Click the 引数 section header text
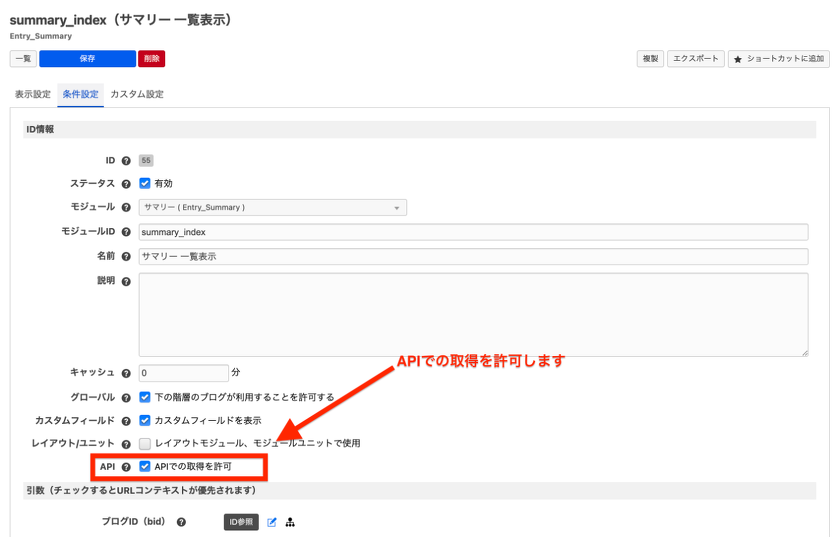The height and width of the screenshot is (537, 835). [x=141, y=491]
